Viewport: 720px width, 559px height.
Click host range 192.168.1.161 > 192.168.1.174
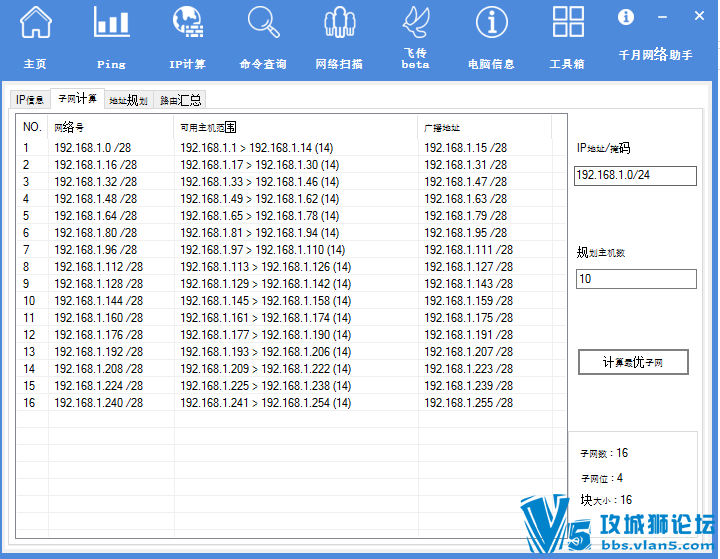(266, 318)
